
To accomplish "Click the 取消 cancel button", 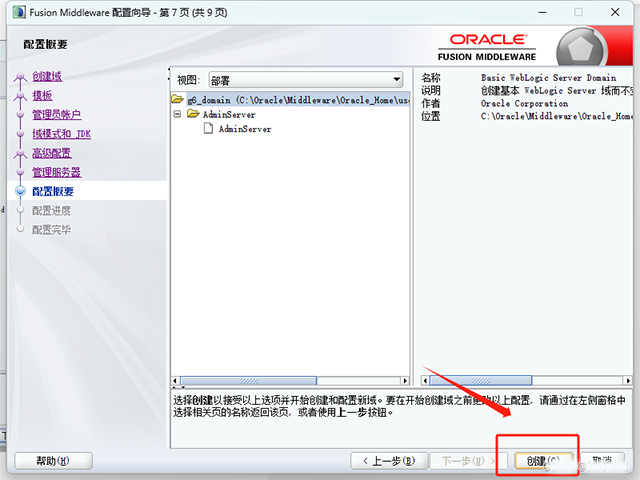I will (602, 461).
